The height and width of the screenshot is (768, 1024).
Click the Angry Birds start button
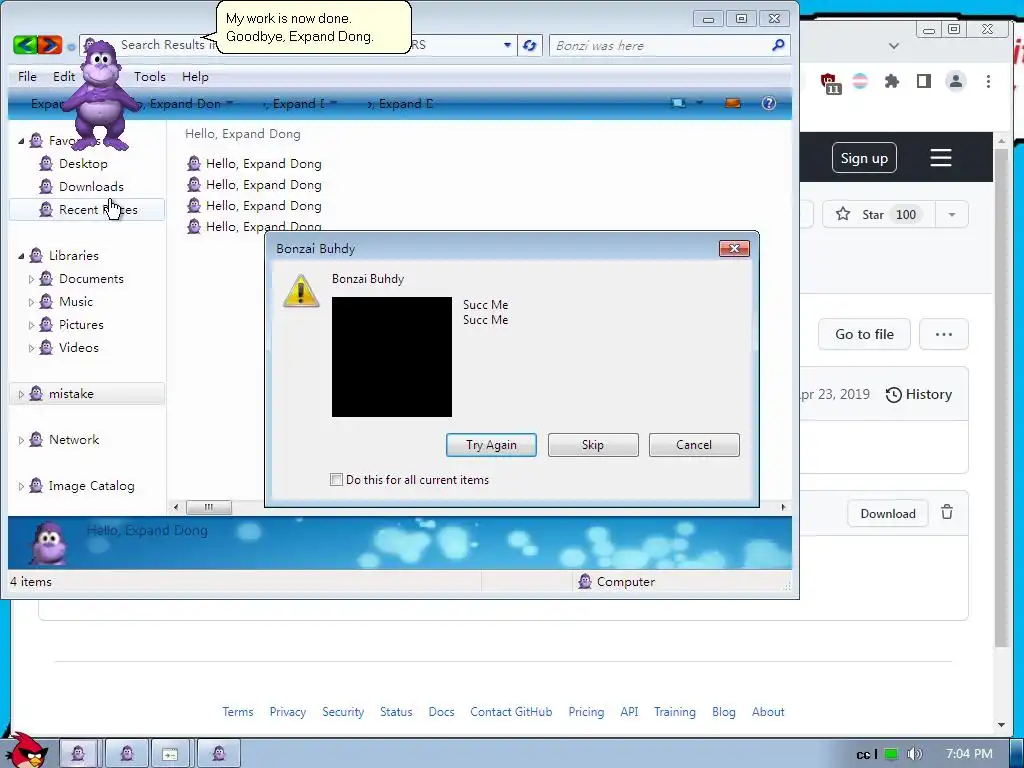[25, 750]
